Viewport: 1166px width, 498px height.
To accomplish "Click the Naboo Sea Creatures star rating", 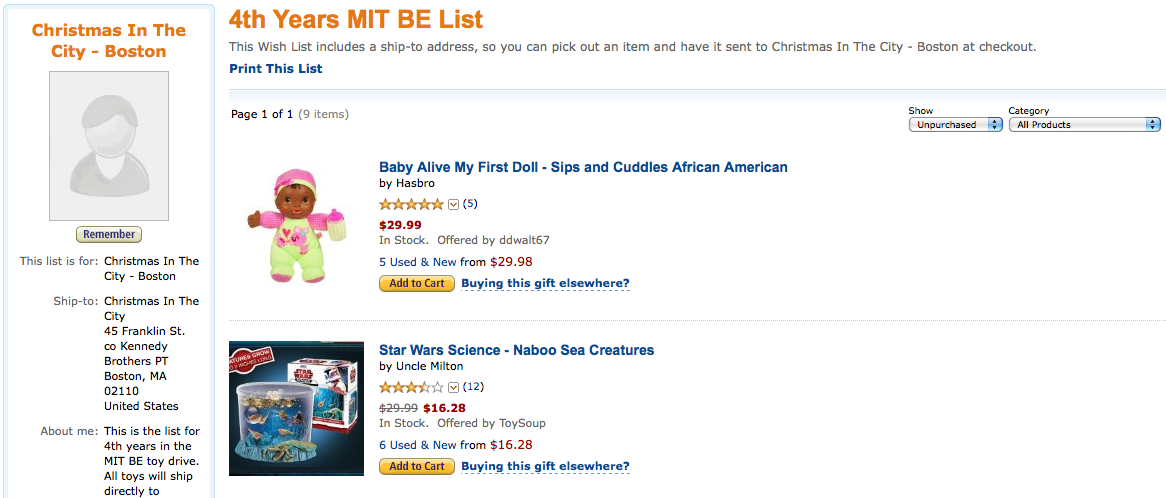I will [x=411, y=387].
